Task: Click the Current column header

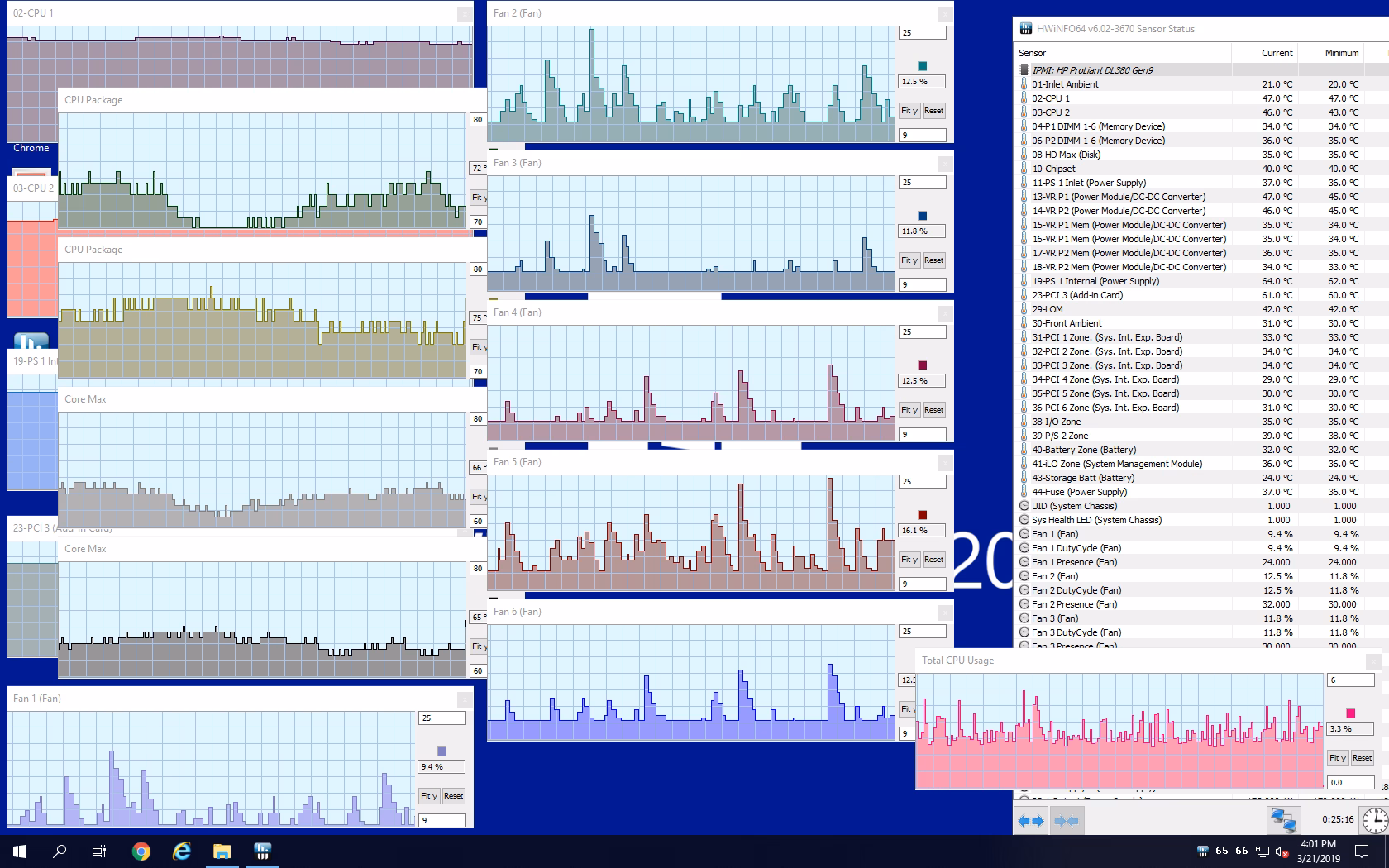Action: click(1277, 53)
